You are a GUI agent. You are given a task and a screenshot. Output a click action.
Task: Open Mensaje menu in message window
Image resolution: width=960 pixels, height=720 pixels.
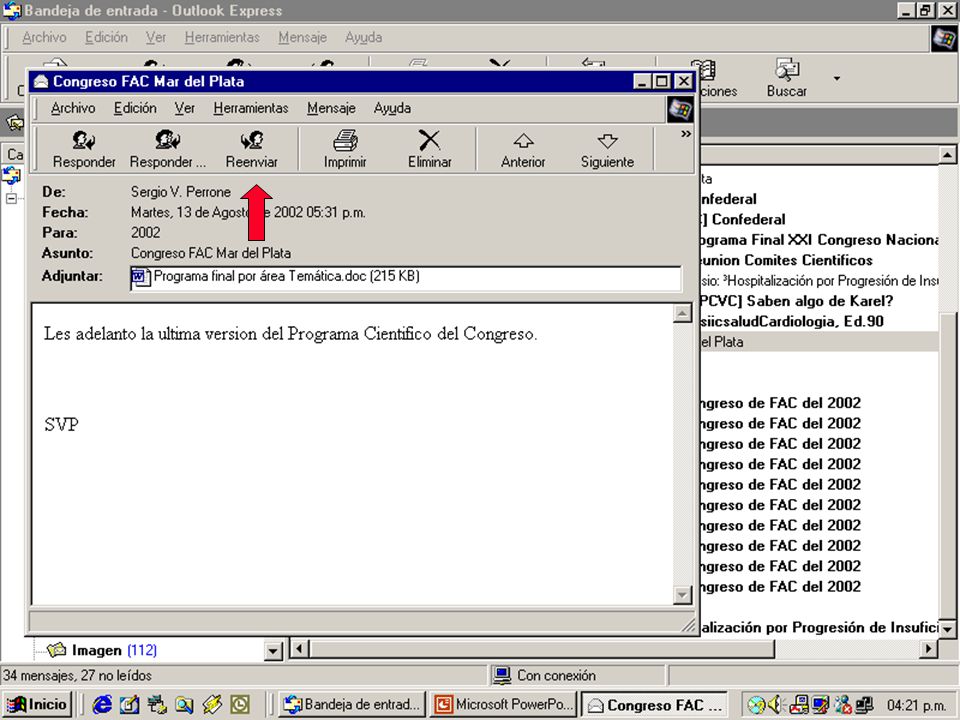coord(331,108)
